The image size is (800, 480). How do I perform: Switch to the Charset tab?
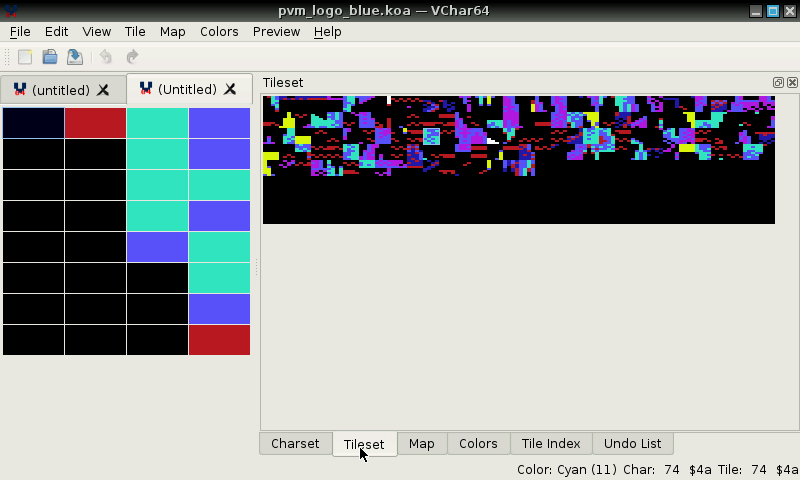click(x=295, y=444)
